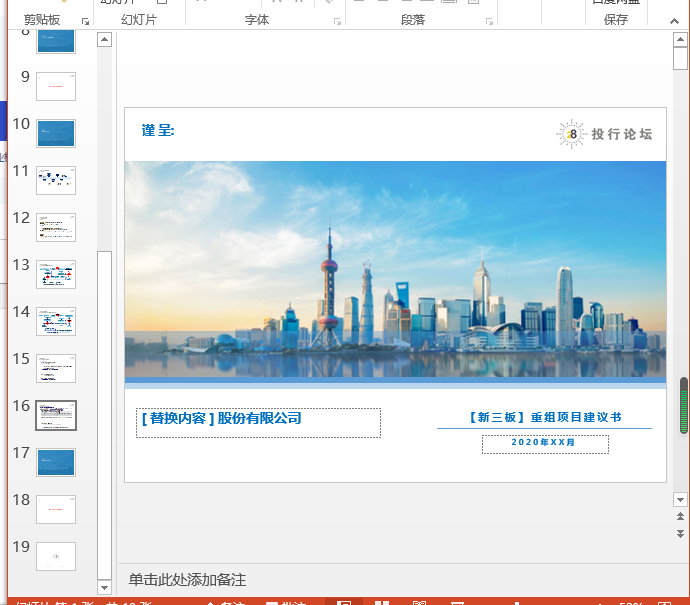The width and height of the screenshot is (690, 605).
Task: Click the thumbnail panel scrollbar thumb
Action: 104,415
